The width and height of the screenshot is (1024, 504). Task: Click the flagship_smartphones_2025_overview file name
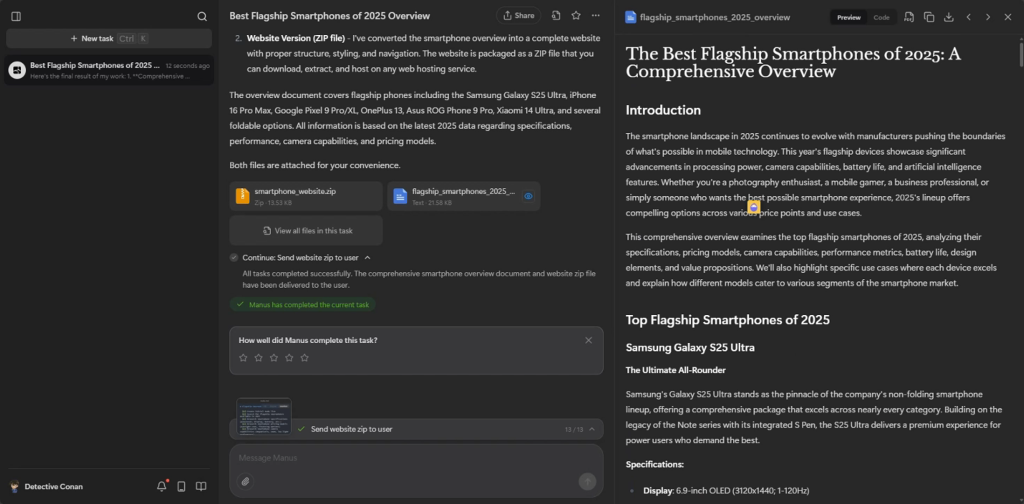pyautogui.click(x=714, y=18)
